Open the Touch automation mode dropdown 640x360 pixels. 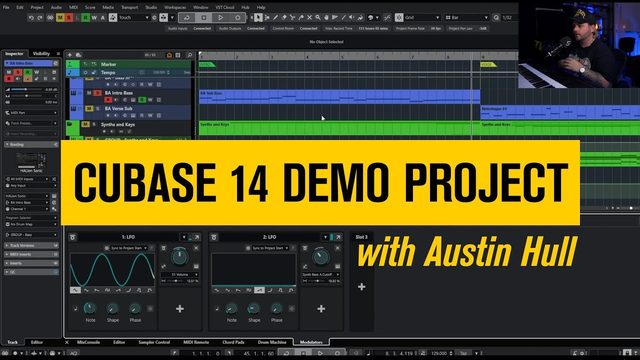pos(134,18)
